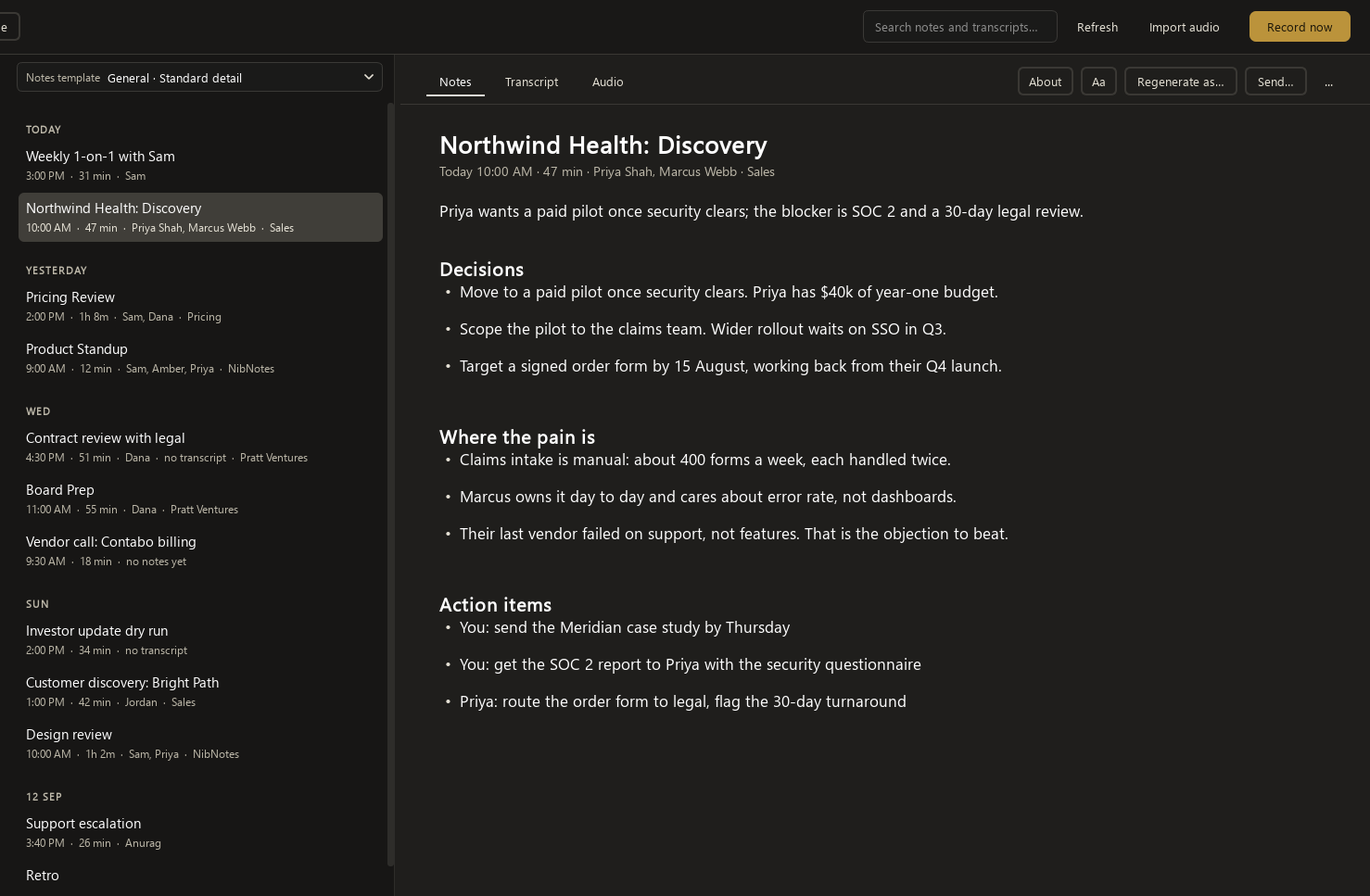The image size is (1370, 896).
Task: Click the bullet about signed order form by 15 August
Action: [x=730, y=366]
